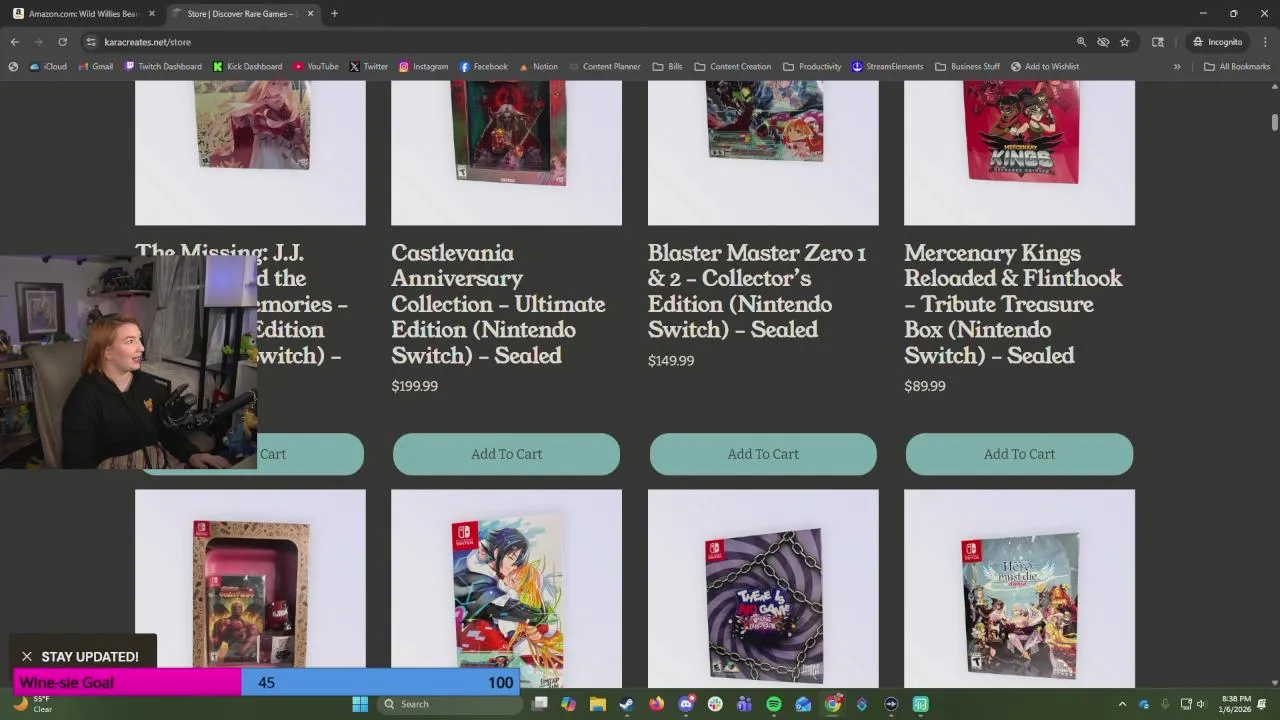1280x720 pixels.
Task: Open File Explorer from the taskbar
Action: [x=597, y=704]
